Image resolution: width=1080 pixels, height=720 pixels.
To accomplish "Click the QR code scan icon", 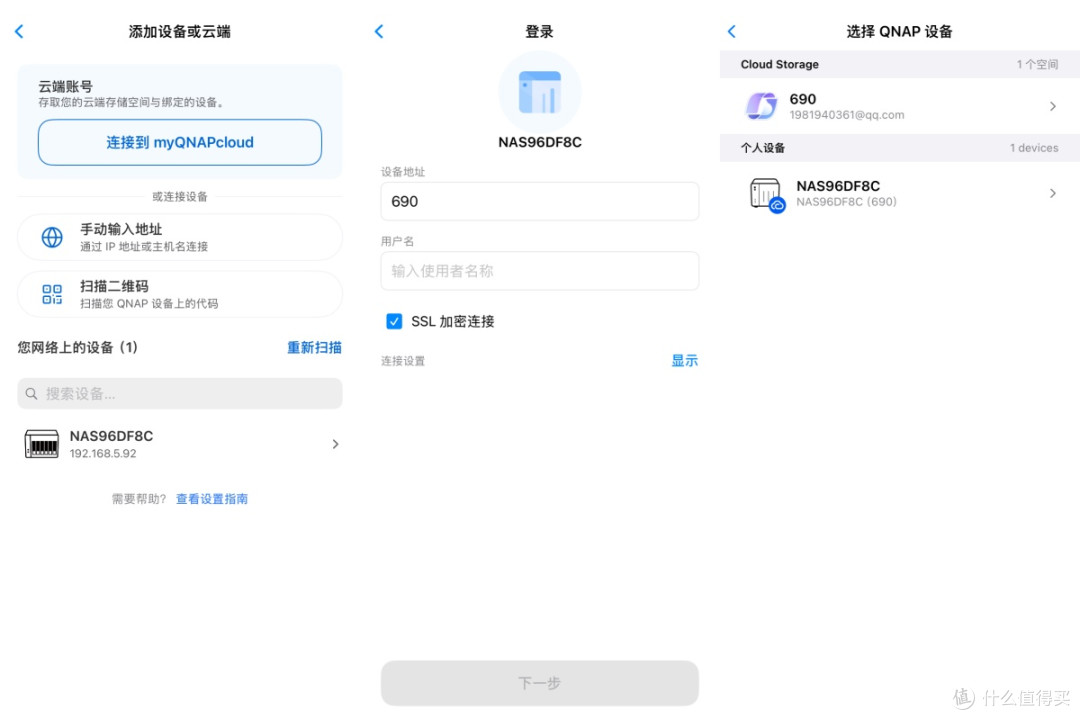I will (52, 294).
